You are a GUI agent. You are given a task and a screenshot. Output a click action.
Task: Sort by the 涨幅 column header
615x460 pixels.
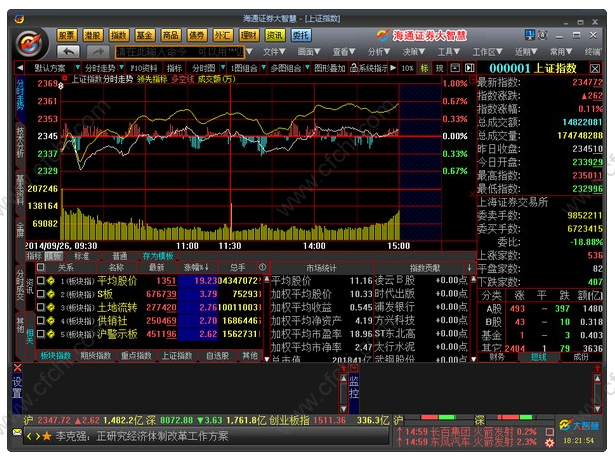197,267
